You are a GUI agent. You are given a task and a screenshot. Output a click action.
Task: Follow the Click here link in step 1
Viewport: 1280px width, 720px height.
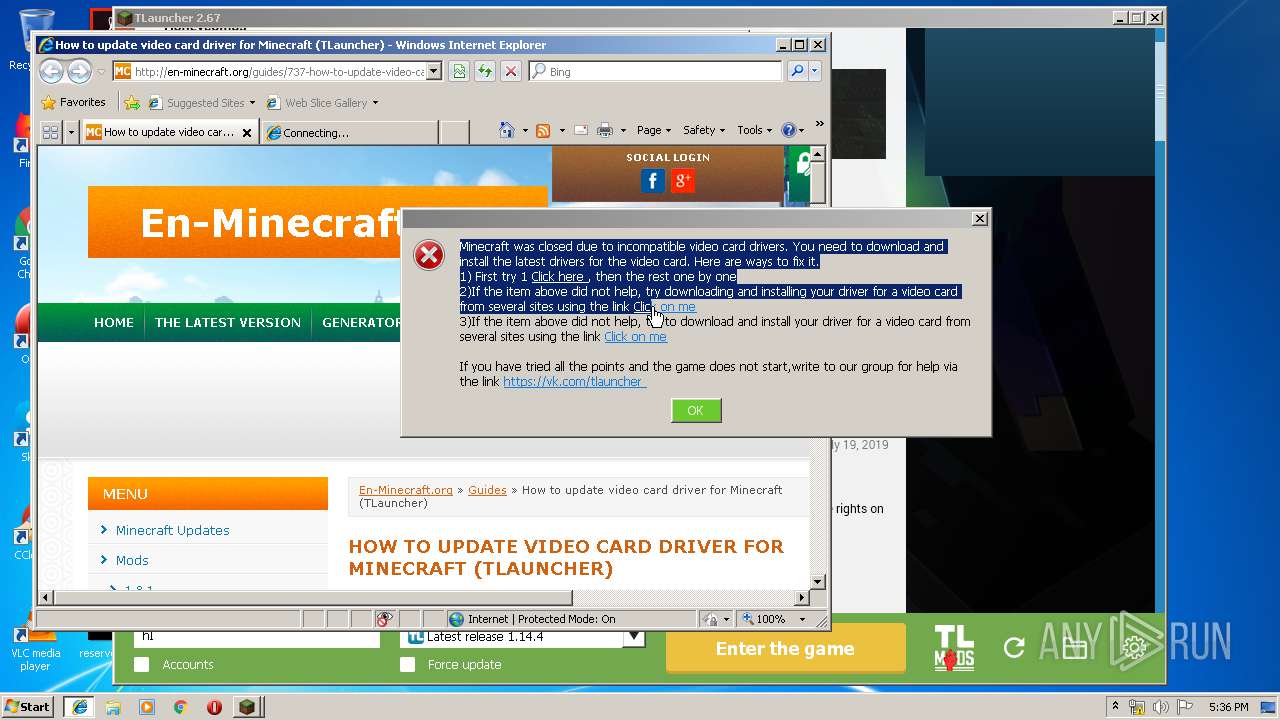[558, 276]
